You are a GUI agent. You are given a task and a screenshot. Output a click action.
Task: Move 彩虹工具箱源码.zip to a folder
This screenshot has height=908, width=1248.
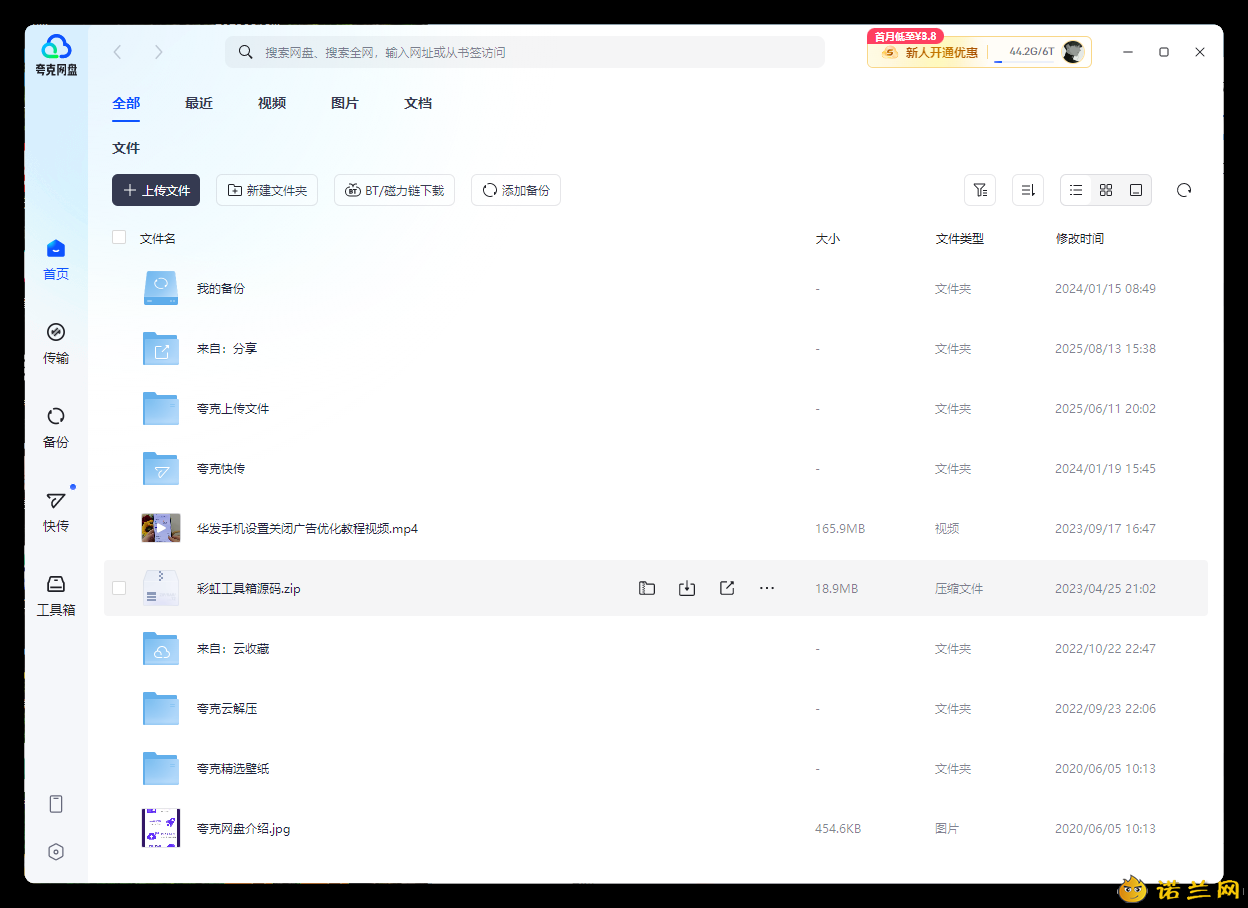(x=647, y=588)
